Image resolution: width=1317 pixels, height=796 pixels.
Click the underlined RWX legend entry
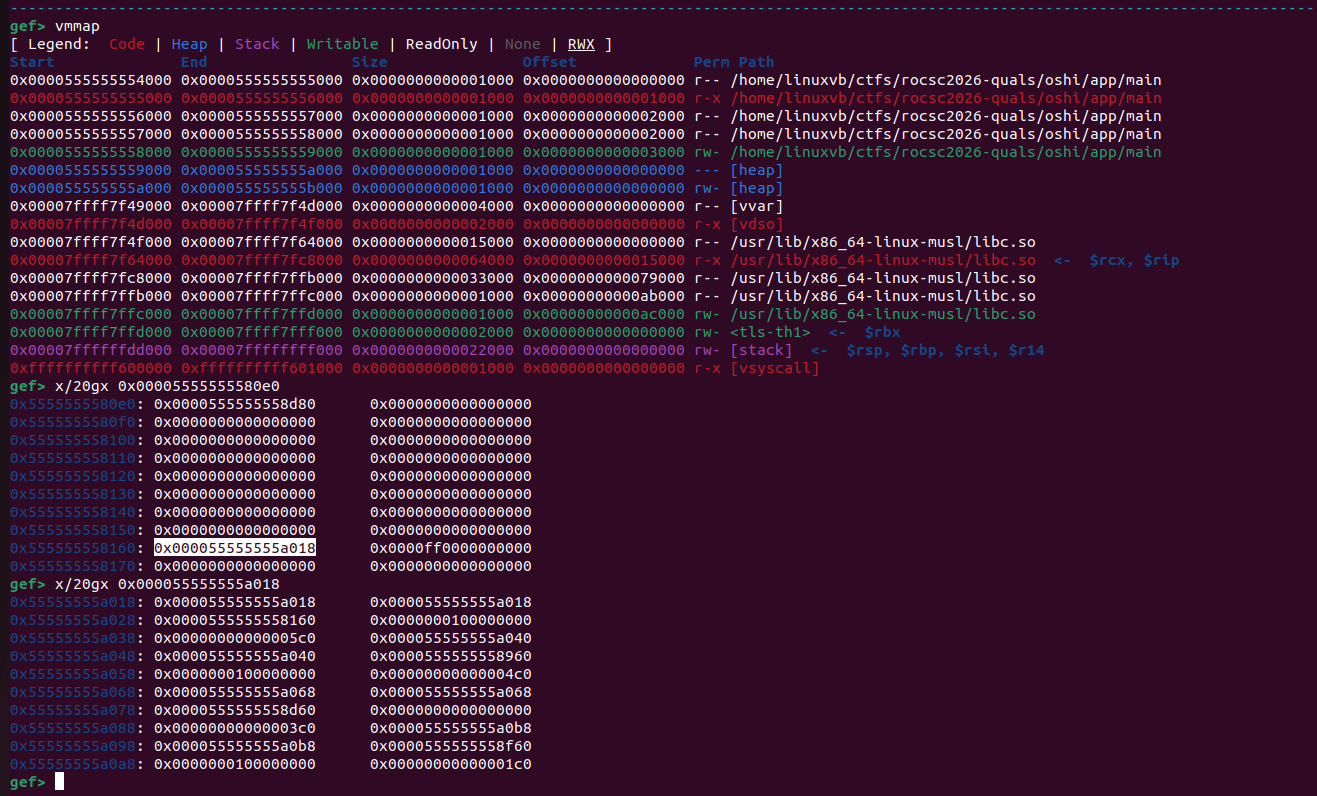[x=580, y=44]
